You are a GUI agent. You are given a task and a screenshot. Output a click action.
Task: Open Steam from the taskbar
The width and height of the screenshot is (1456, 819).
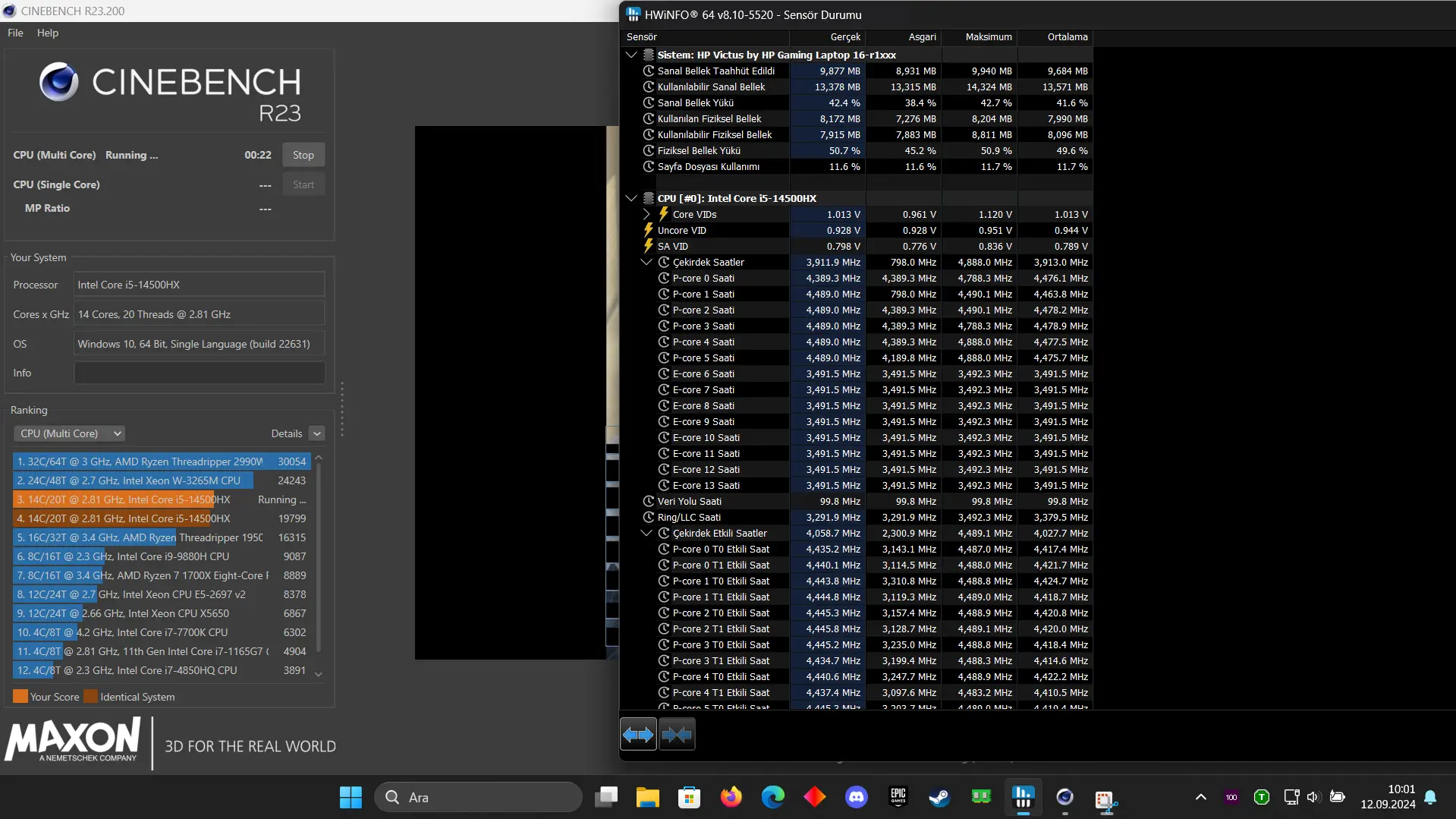pyautogui.click(x=939, y=797)
